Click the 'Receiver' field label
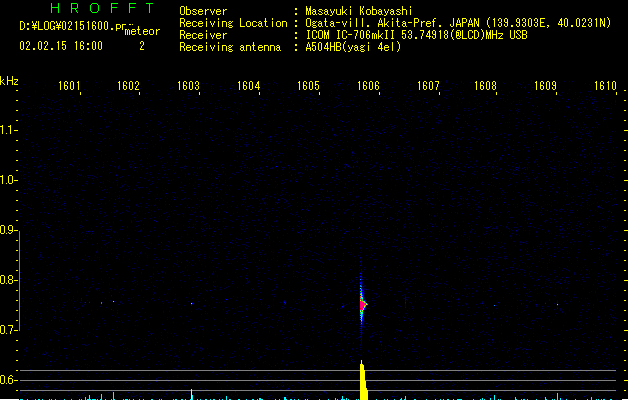Screen dimensions: 629x400 (x=203, y=35)
